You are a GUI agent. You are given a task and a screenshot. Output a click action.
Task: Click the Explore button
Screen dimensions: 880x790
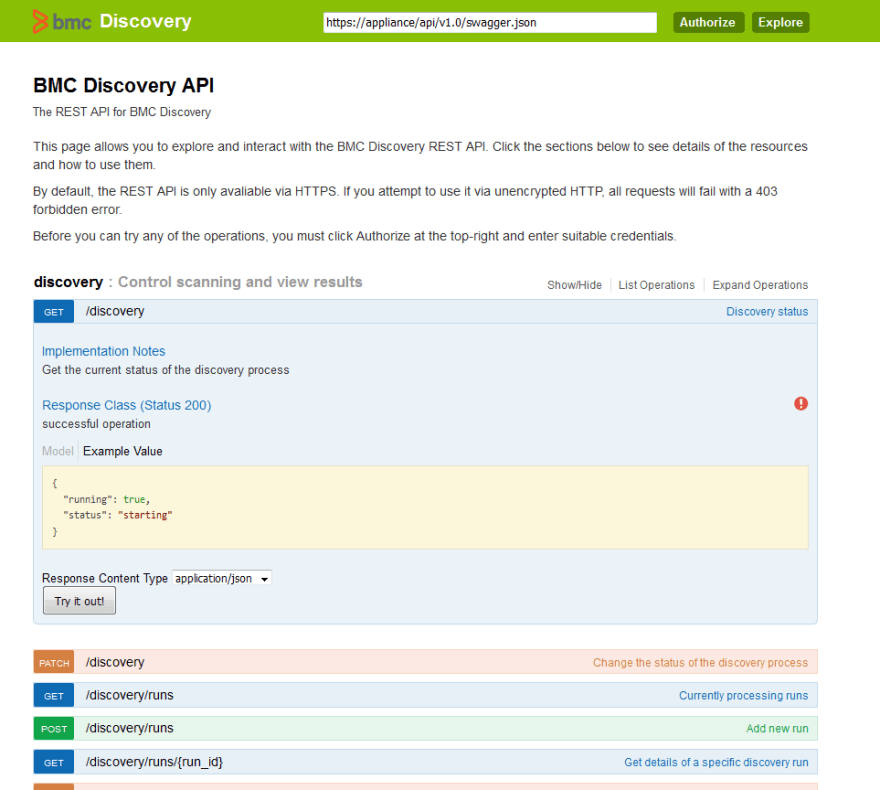(x=780, y=22)
